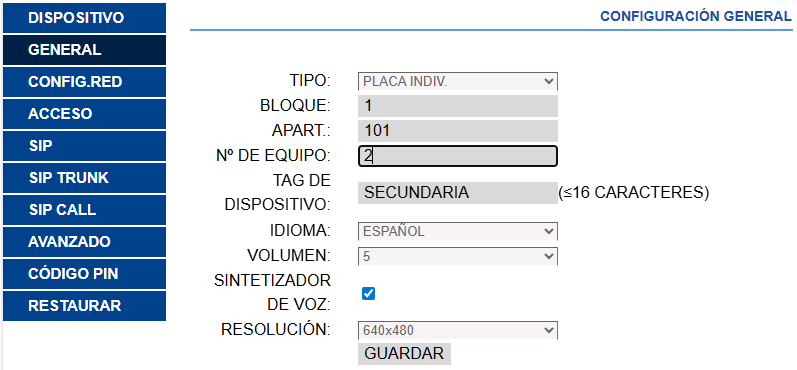This screenshot has width=797, height=370.
Task: Go to the CONFIG.RED section
Action: [x=84, y=82]
